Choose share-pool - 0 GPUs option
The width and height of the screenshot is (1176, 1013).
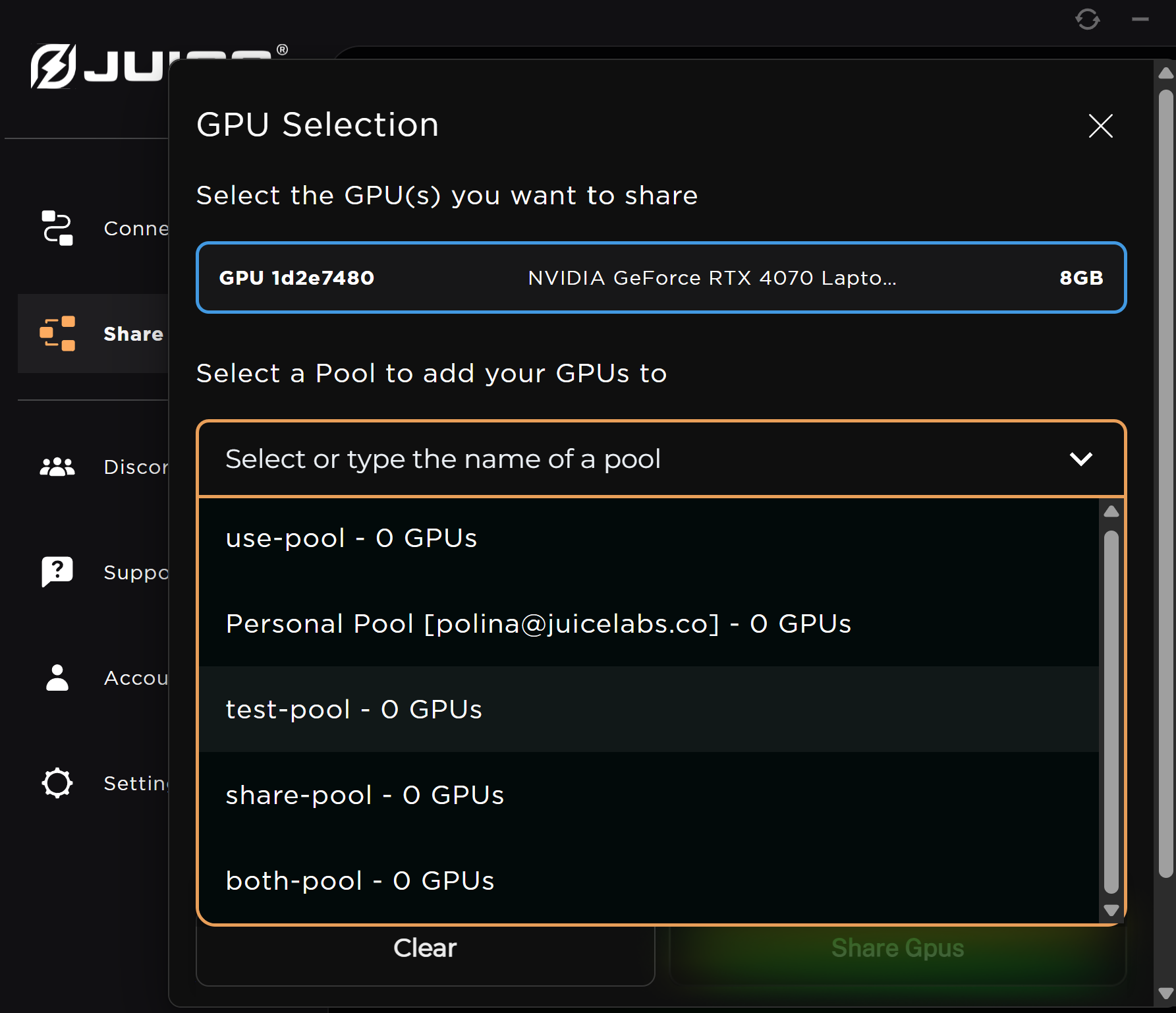649,795
